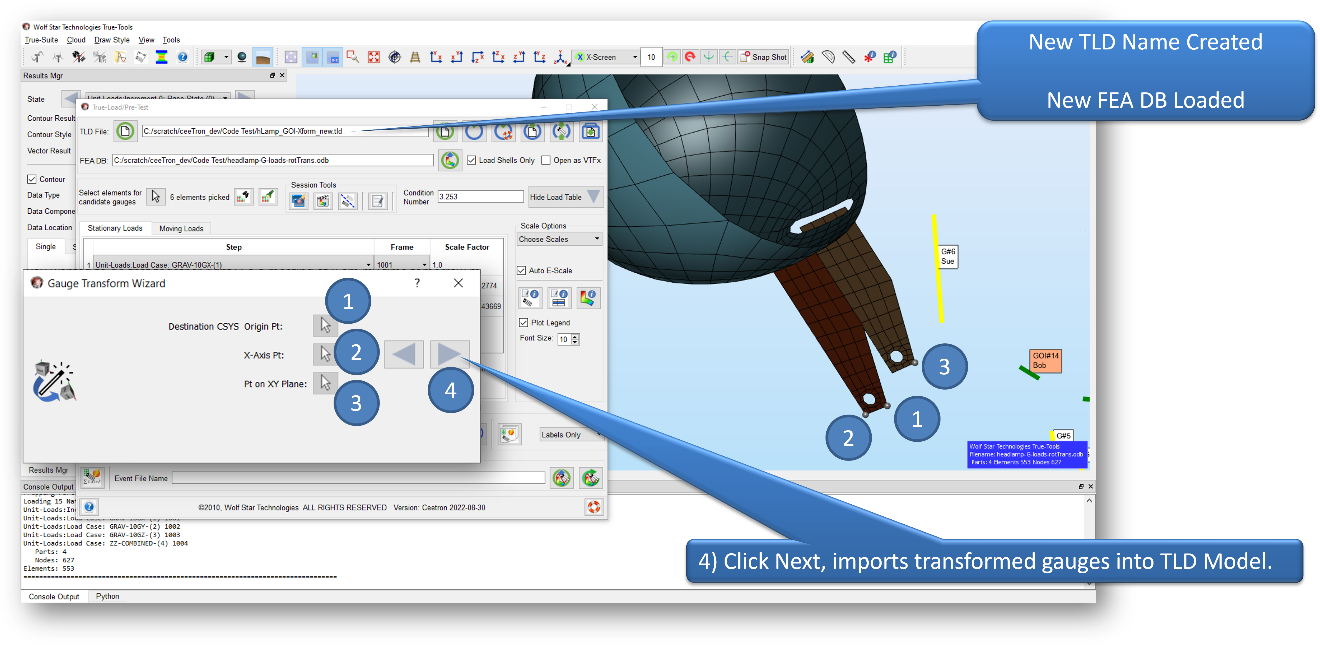Pick Destination CSYS Origin Pt
Screen dimensions: 1320x645
[324, 325]
